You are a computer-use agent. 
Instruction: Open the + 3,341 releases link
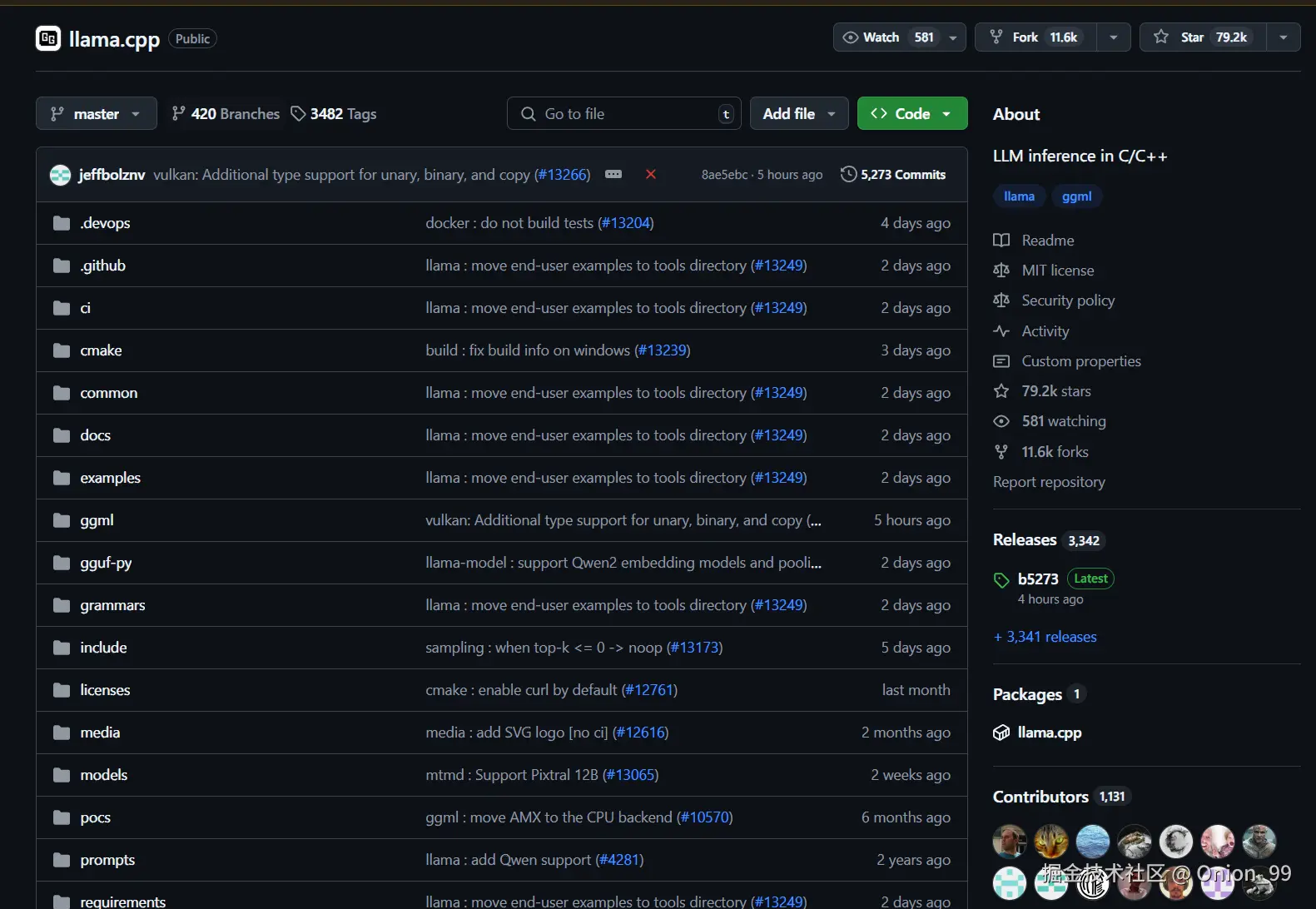pyautogui.click(x=1045, y=637)
